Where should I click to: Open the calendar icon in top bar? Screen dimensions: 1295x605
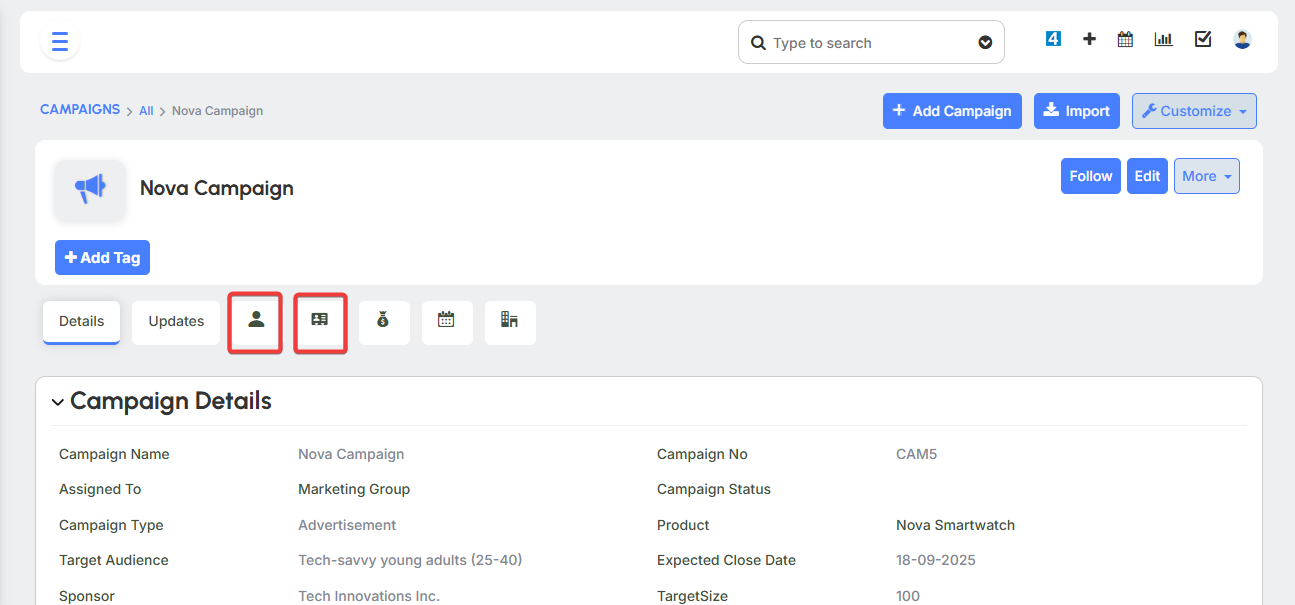[x=1125, y=39]
